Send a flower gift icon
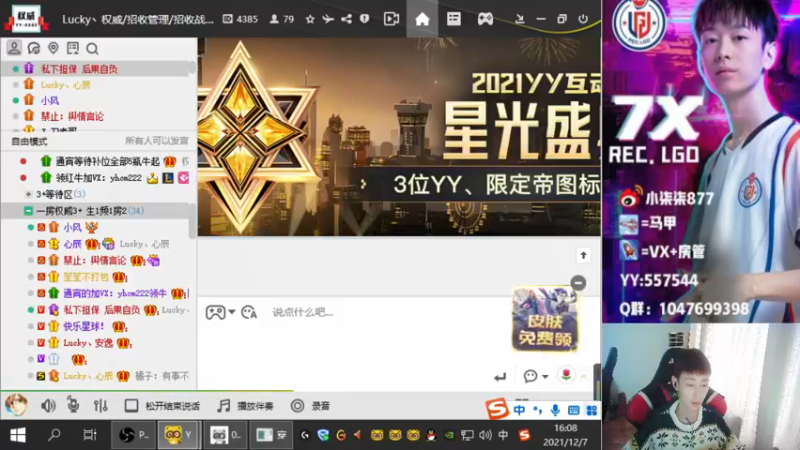This screenshot has width=800, height=450. pyautogui.click(x=566, y=376)
